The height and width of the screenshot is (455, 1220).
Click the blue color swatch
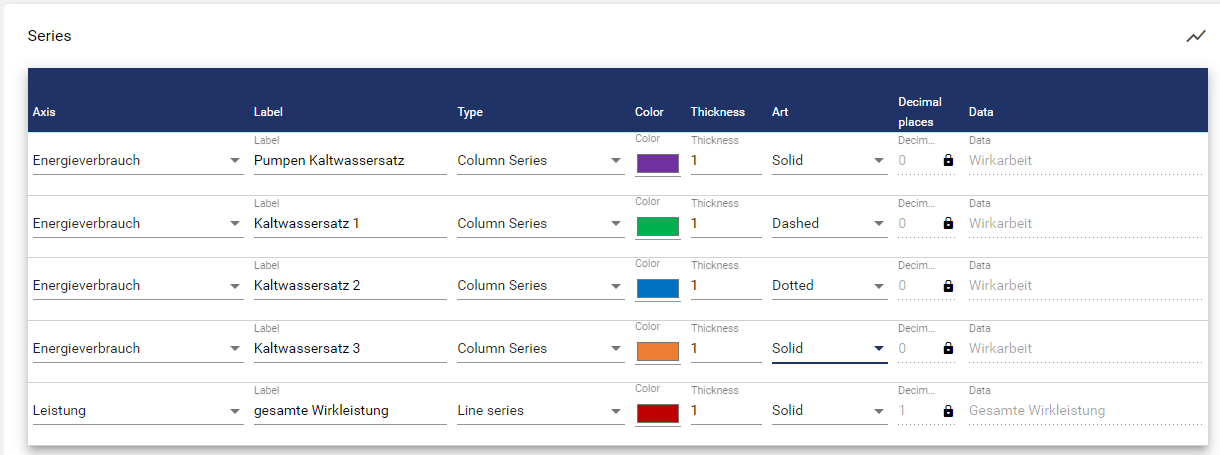click(657, 289)
